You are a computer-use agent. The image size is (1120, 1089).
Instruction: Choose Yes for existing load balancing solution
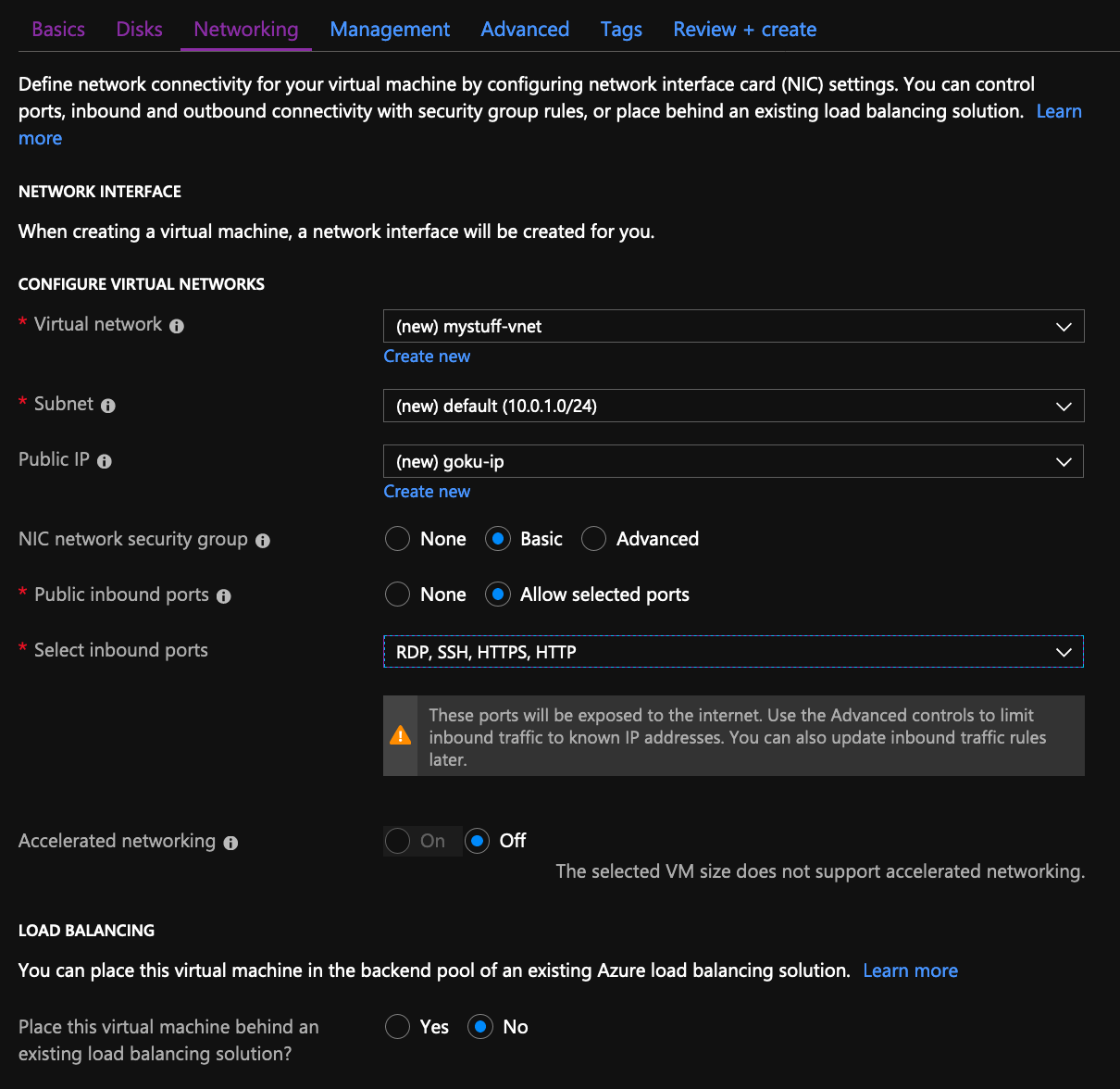pyautogui.click(x=398, y=1027)
